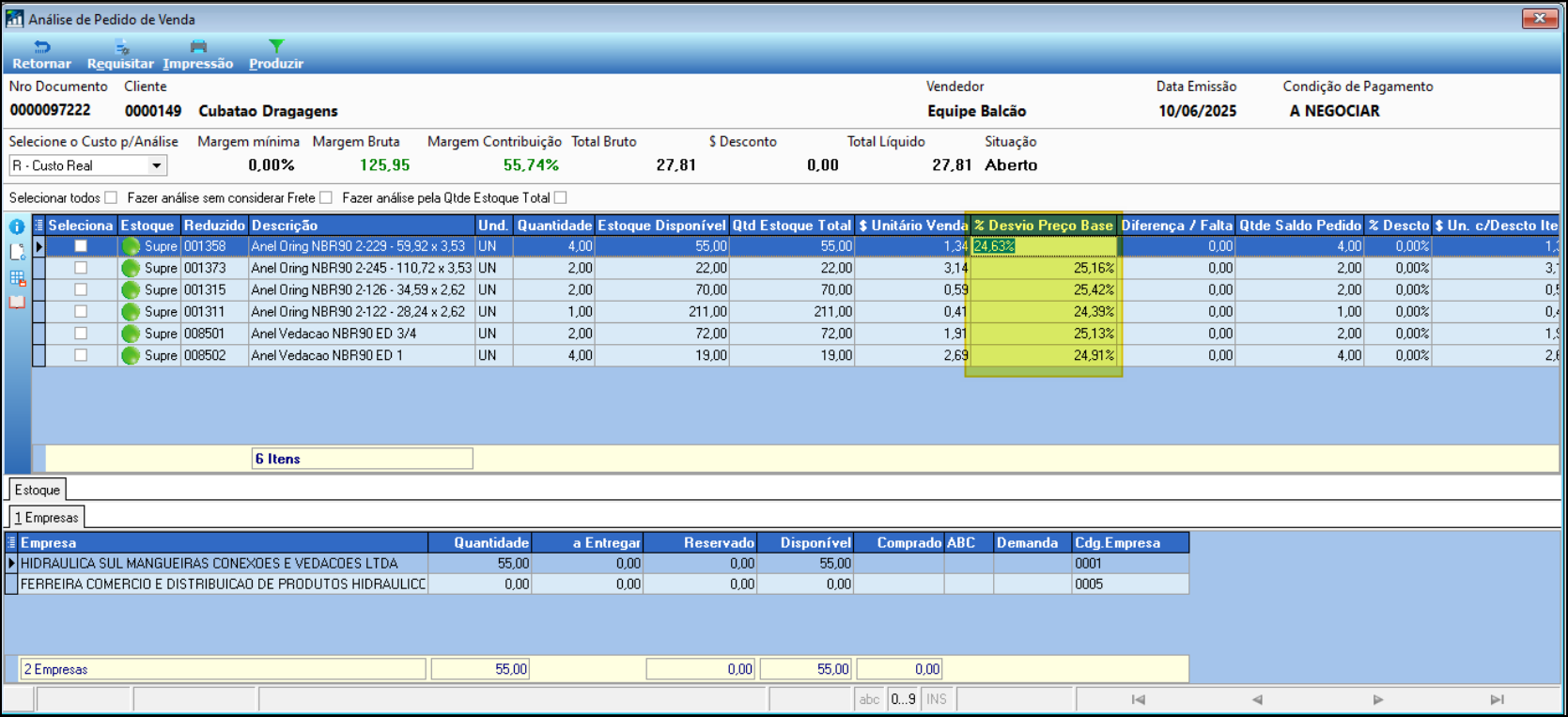Toggle Fazer análise sem considerar Frete
This screenshot has height=717, width=1568.
[x=326, y=197]
